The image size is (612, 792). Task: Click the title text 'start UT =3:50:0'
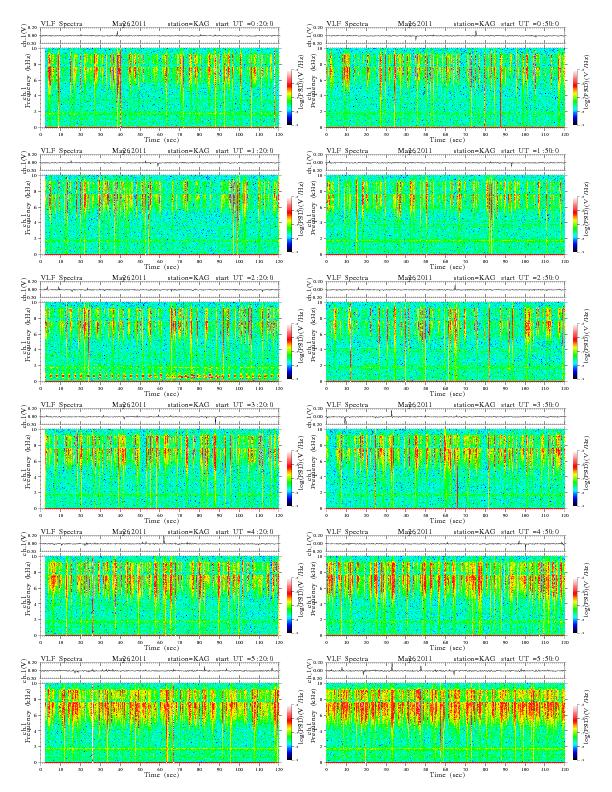[530, 405]
